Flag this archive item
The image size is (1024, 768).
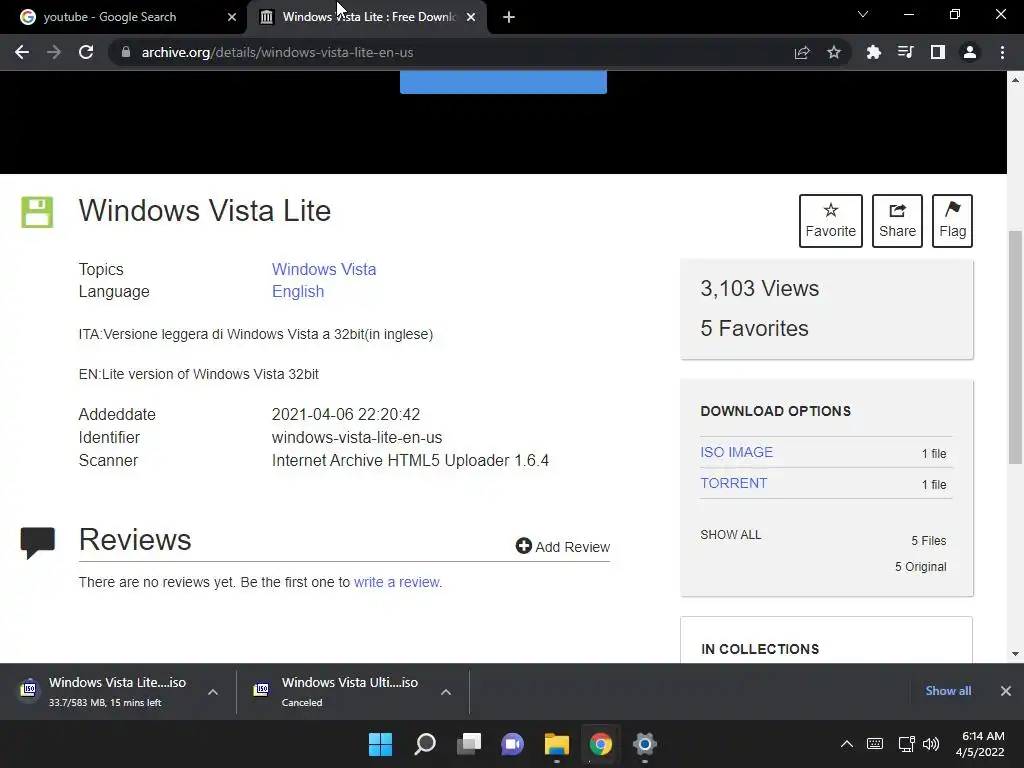coord(952,221)
